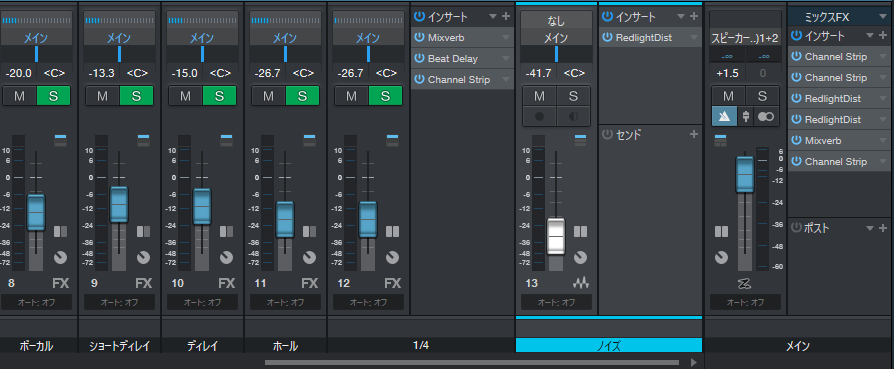
Task: Click the FX icon on channel 8
Action: 61,283
